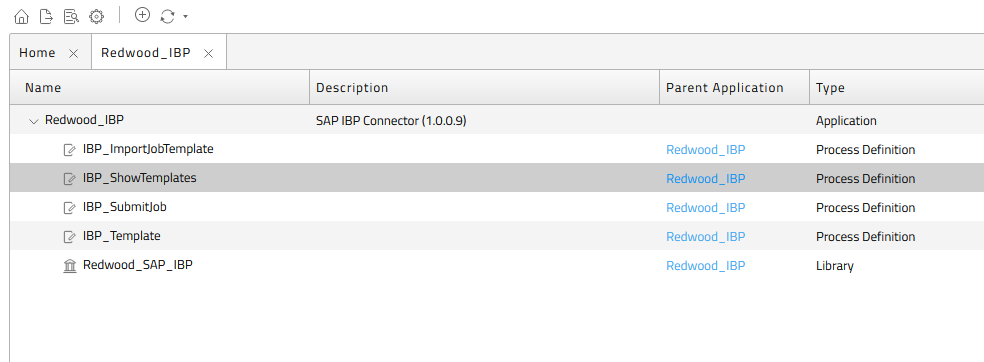Click 'Process Definition' in IBP_Template row
The height and width of the screenshot is (362, 984).
pos(865,237)
